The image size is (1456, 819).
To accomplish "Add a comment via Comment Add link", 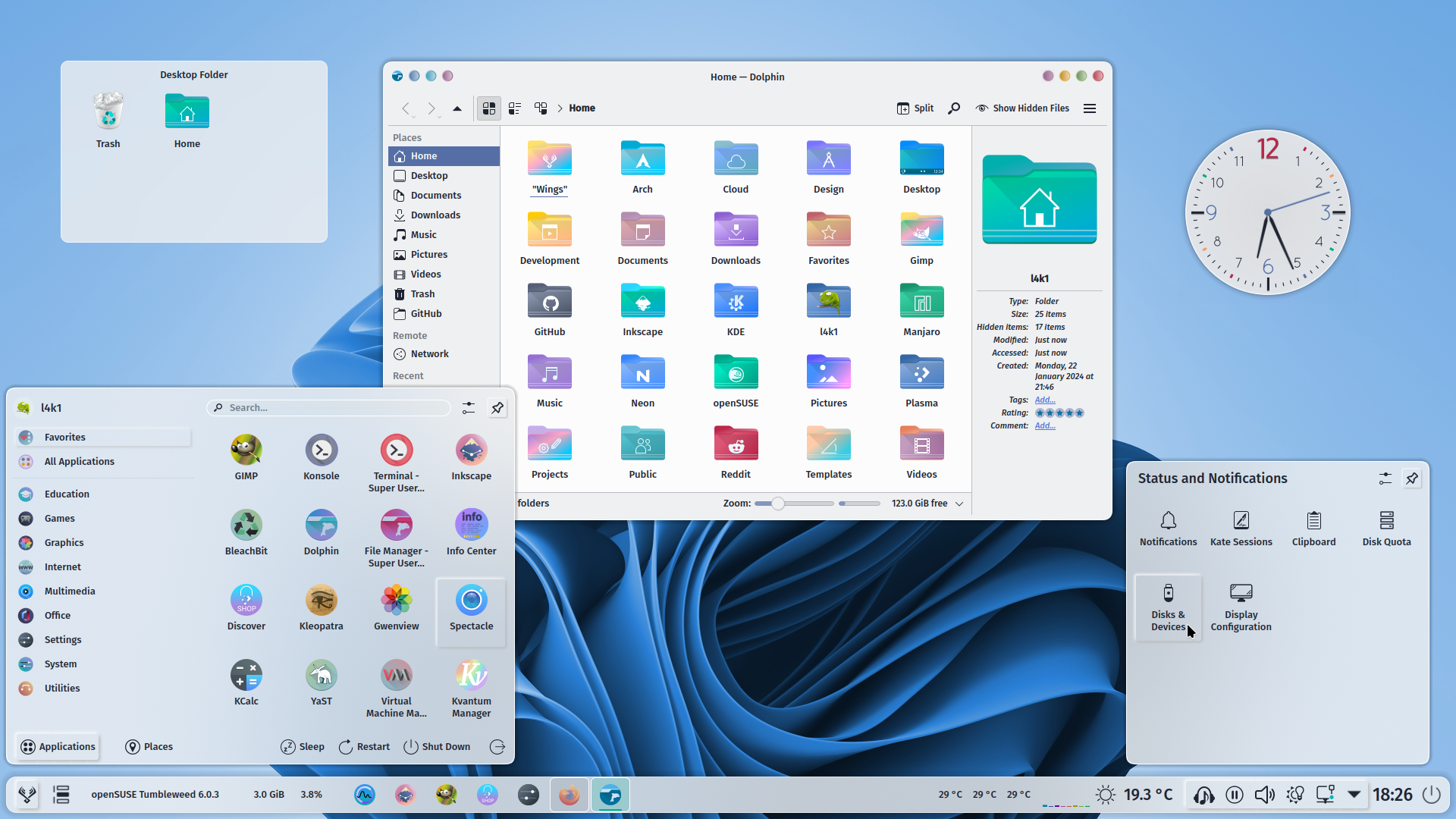I will tap(1045, 425).
